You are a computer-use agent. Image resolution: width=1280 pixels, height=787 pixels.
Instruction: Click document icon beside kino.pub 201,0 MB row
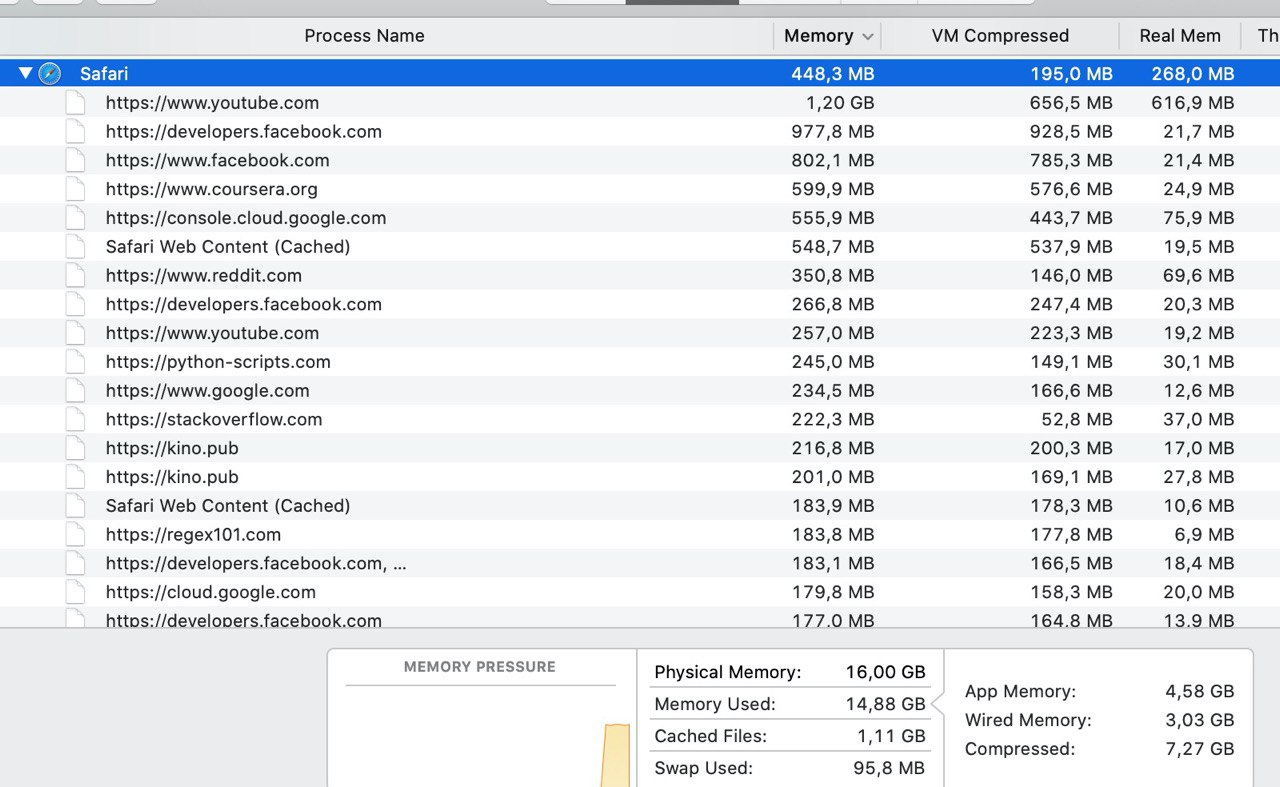76,477
